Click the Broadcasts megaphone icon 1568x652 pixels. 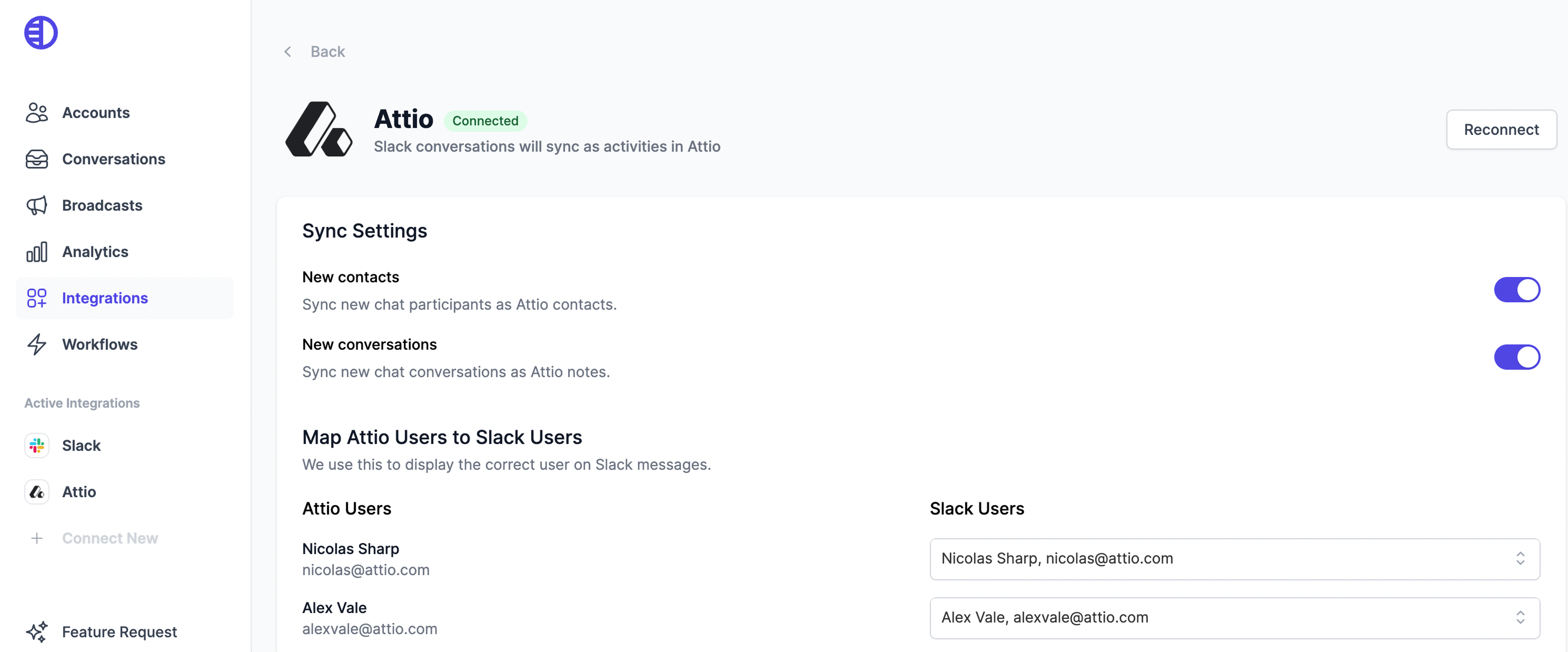pos(36,205)
